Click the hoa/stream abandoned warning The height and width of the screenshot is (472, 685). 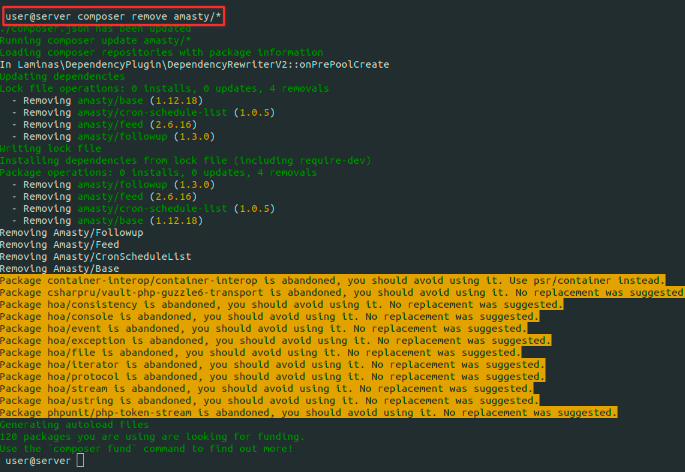pyautogui.click(x=266, y=389)
